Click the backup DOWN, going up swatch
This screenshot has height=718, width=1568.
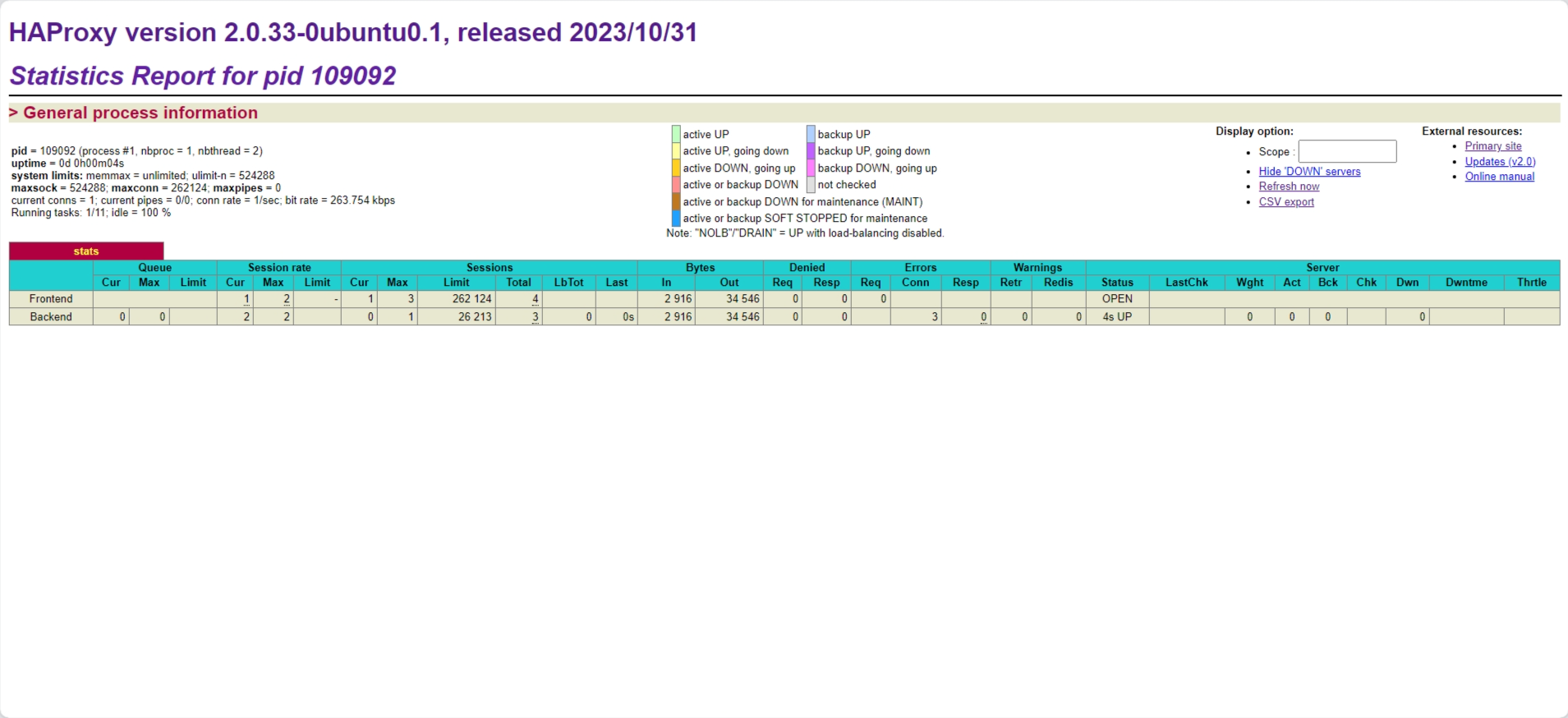[x=811, y=168]
